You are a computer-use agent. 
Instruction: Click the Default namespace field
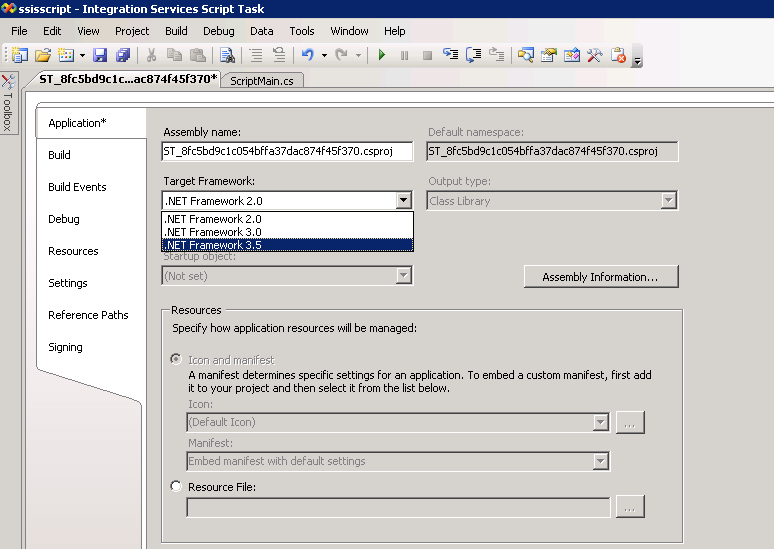(552, 151)
